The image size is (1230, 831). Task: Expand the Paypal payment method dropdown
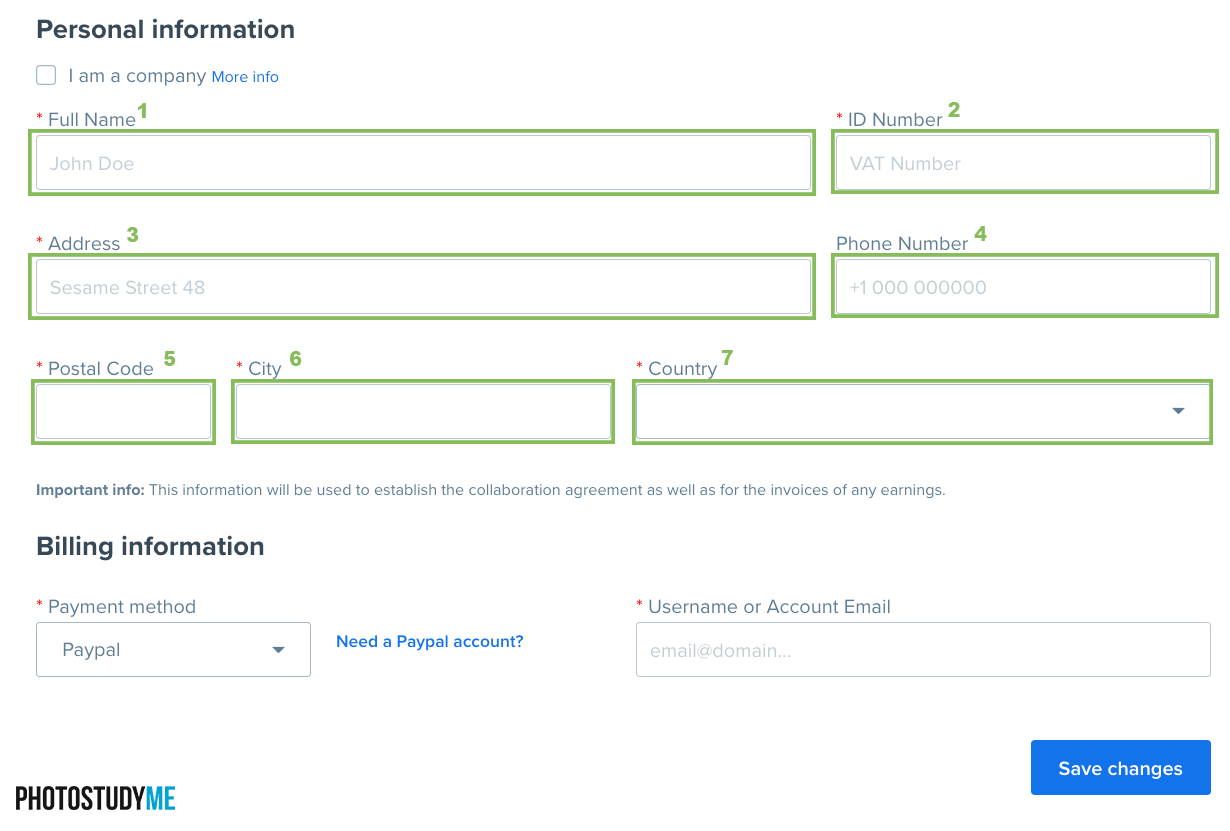tap(173, 650)
